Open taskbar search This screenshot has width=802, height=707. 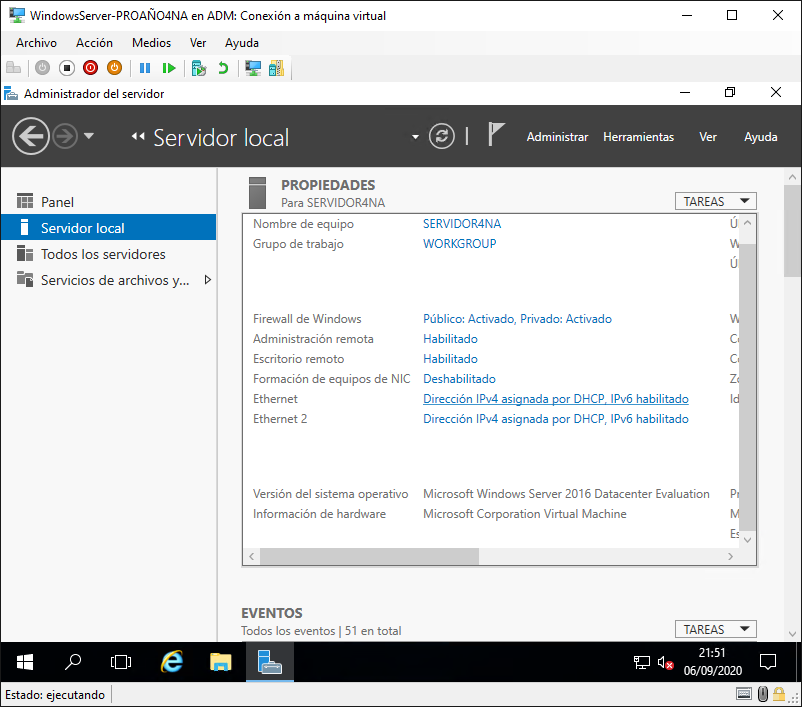coord(73,662)
